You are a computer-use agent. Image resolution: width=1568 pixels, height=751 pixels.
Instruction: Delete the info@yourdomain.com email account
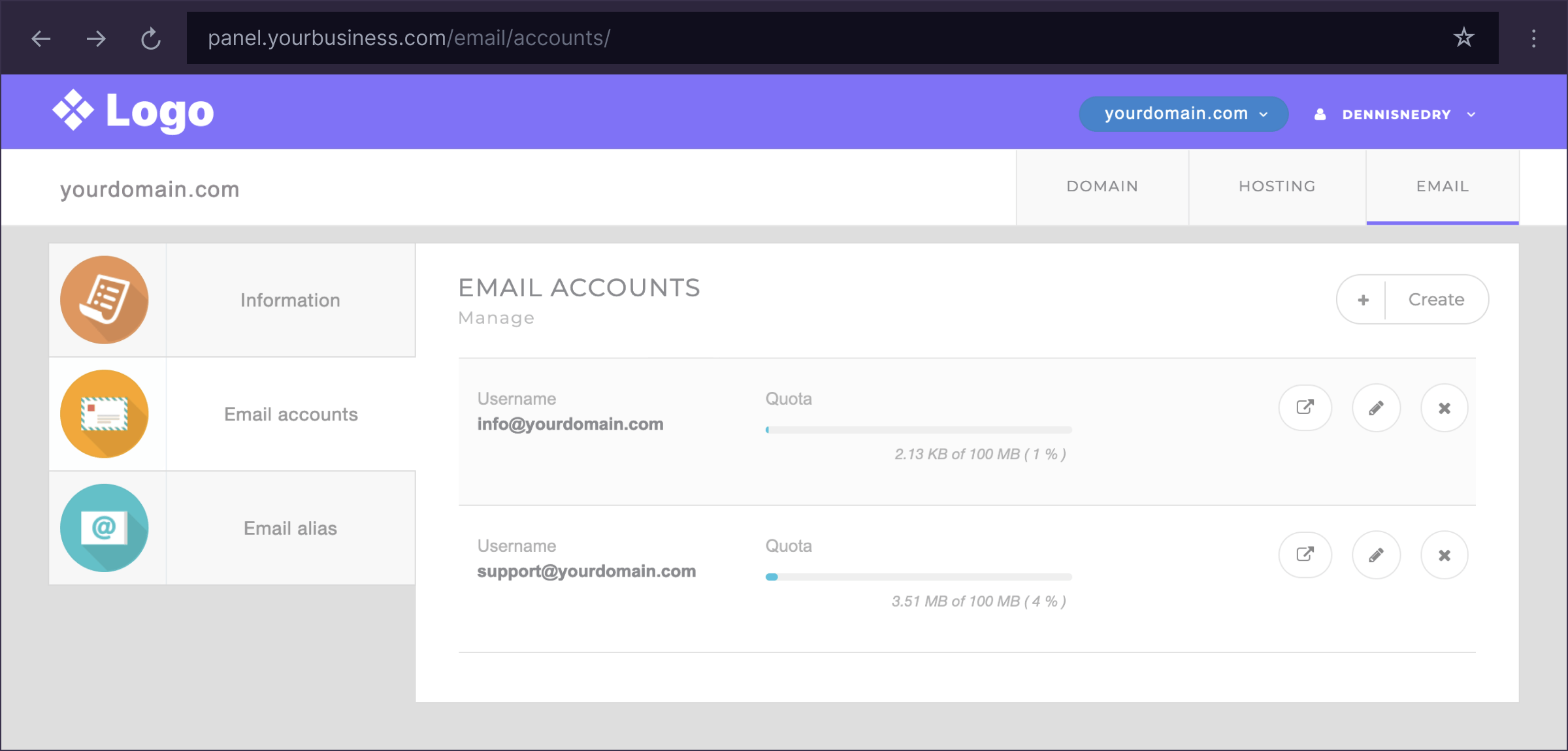tap(1444, 408)
